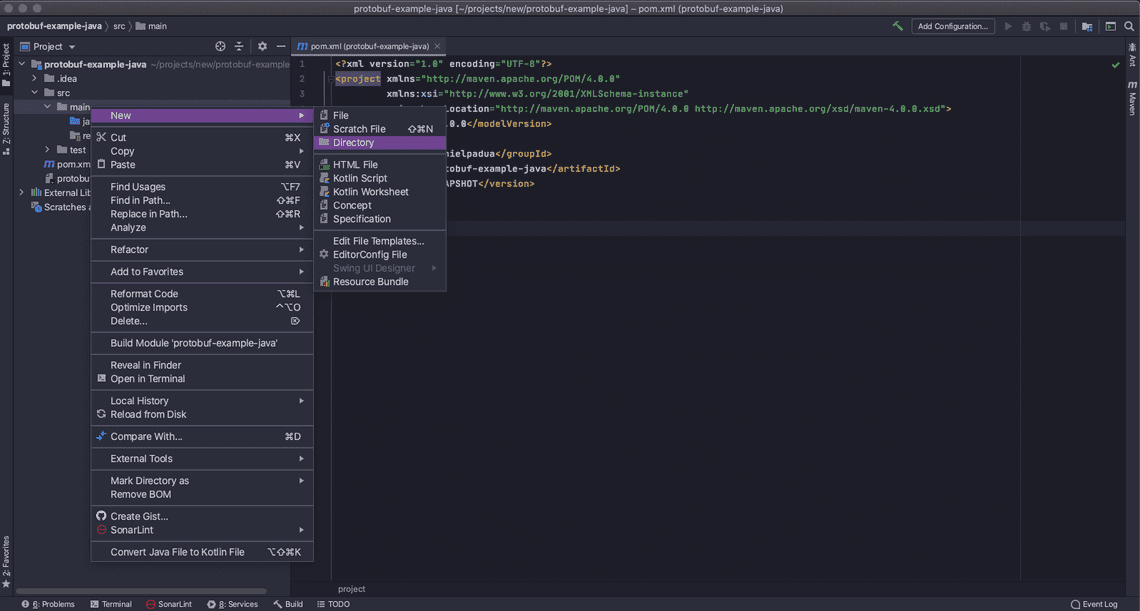This screenshot has width=1140, height=611.
Task: Click the TODO status bar item
Action: [334, 604]
